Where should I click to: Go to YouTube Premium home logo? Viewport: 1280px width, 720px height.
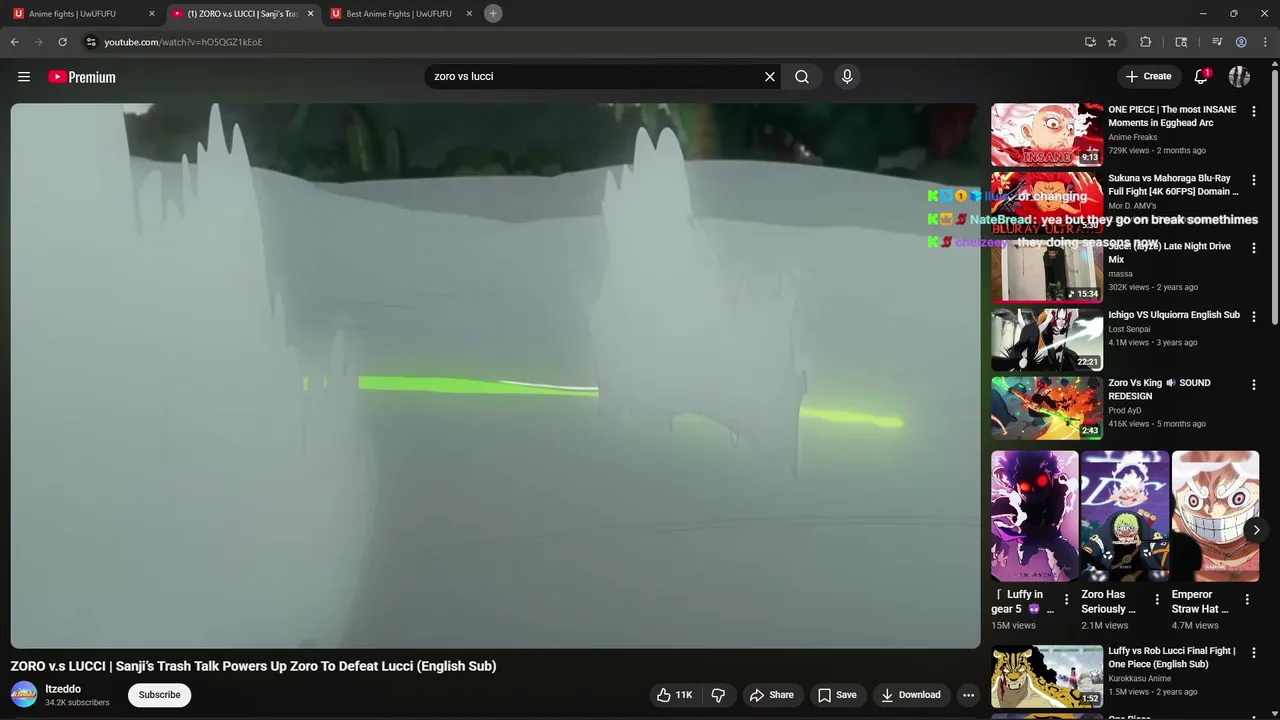(82, 77)
